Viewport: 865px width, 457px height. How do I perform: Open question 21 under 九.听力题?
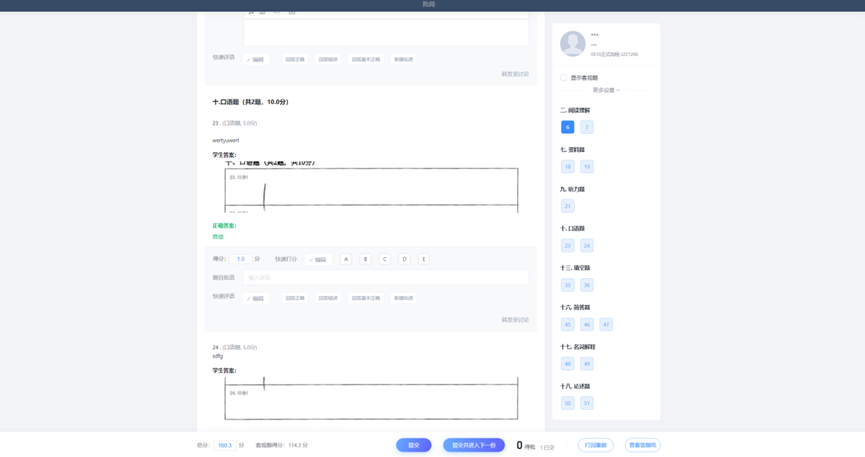[567, 206]
